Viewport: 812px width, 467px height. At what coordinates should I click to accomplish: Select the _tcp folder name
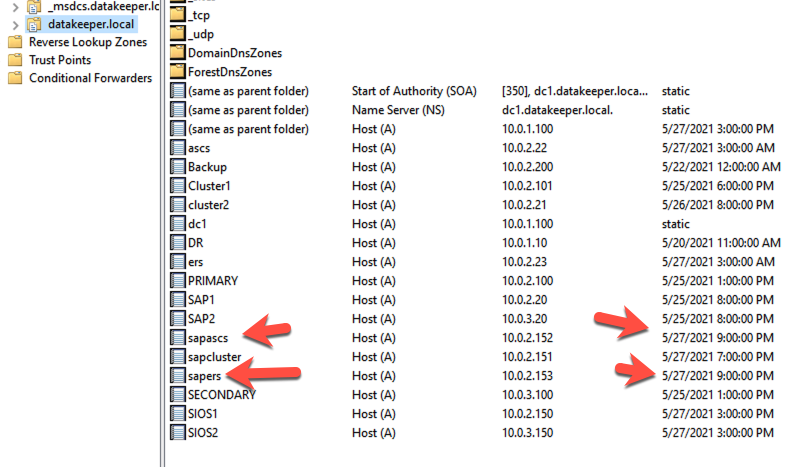[199, 15]
